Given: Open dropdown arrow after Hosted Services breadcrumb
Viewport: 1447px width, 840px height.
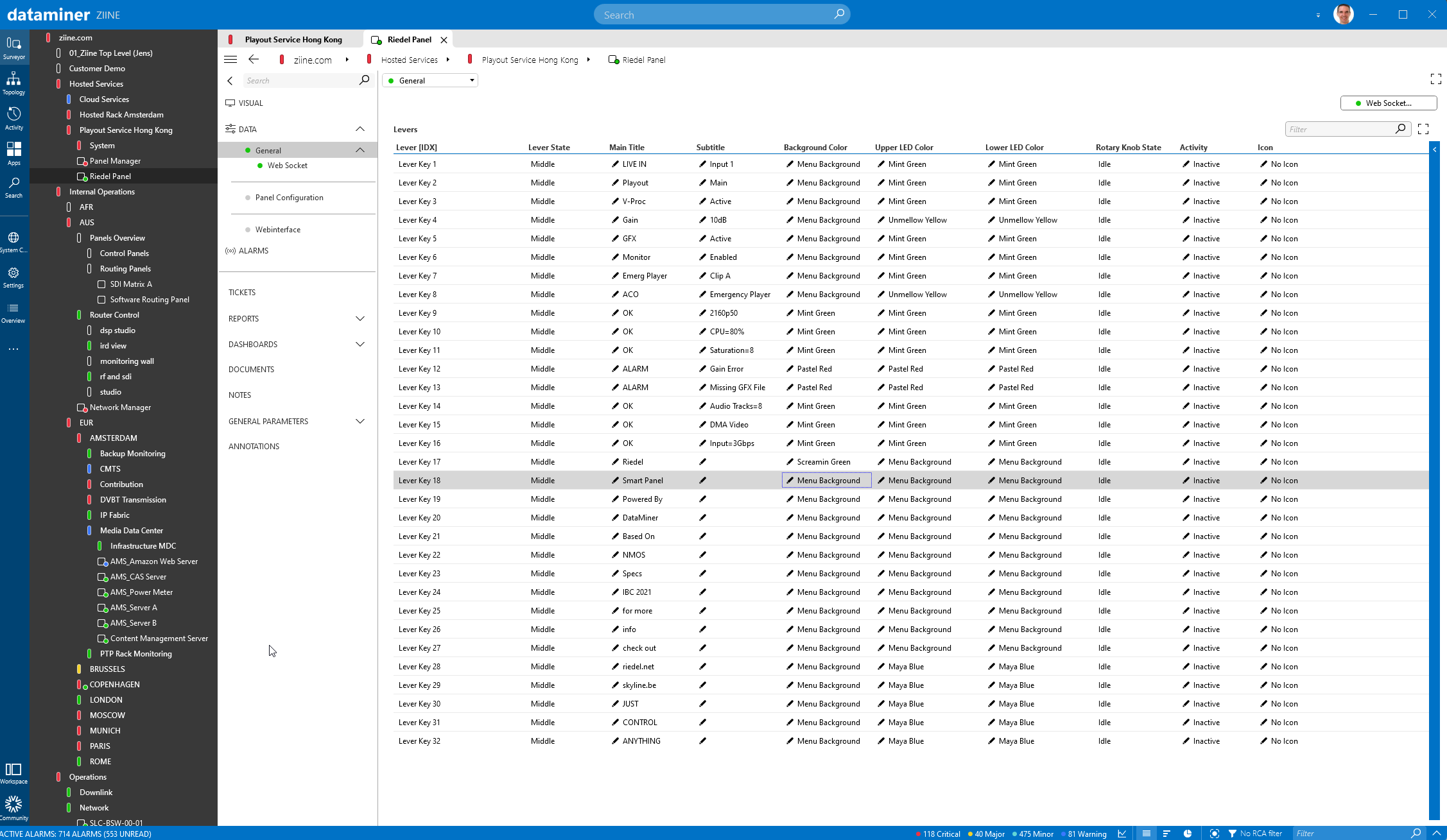Looking at the screenshot, I should click(x=447, y=60).
